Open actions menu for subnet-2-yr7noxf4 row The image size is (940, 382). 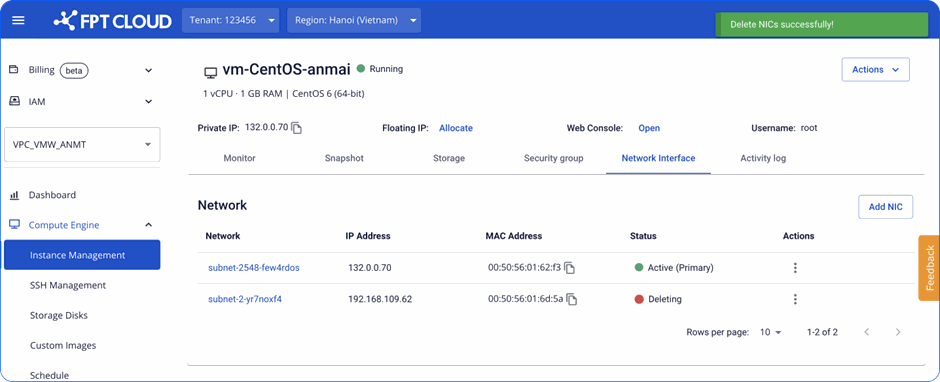coord(796,299)
